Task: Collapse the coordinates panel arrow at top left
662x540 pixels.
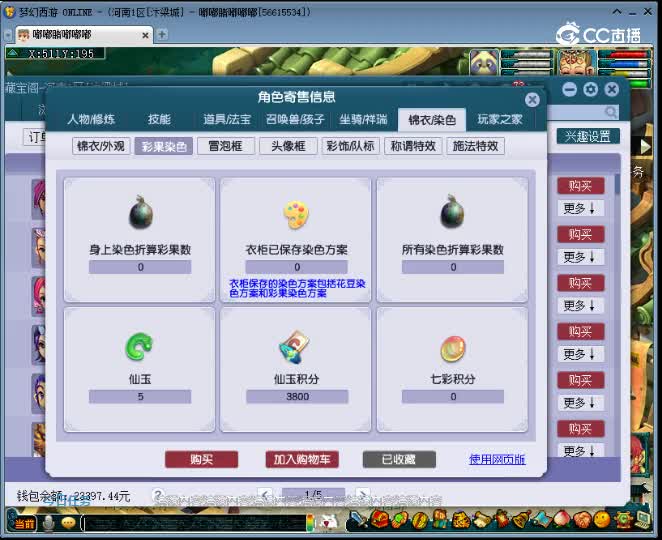Action: (x=13, y=53)
